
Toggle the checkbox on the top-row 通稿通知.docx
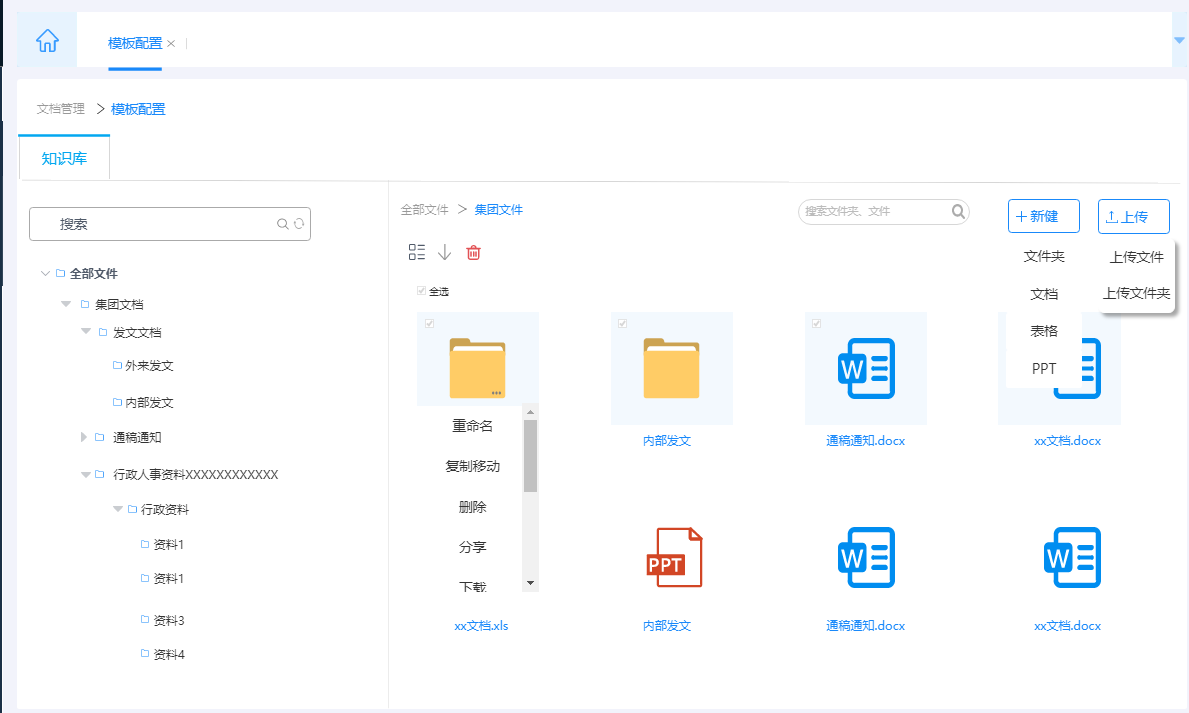(817, 323)
